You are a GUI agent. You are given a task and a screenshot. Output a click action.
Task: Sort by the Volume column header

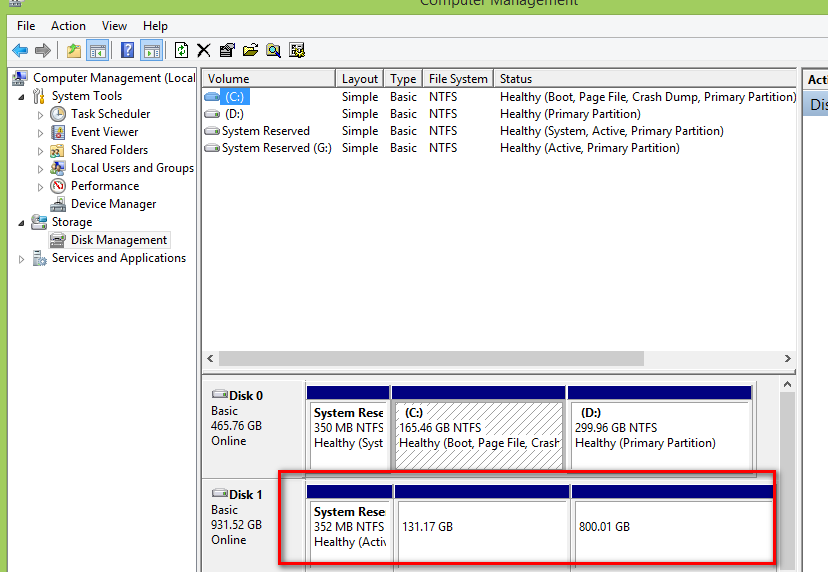(269, 79)
